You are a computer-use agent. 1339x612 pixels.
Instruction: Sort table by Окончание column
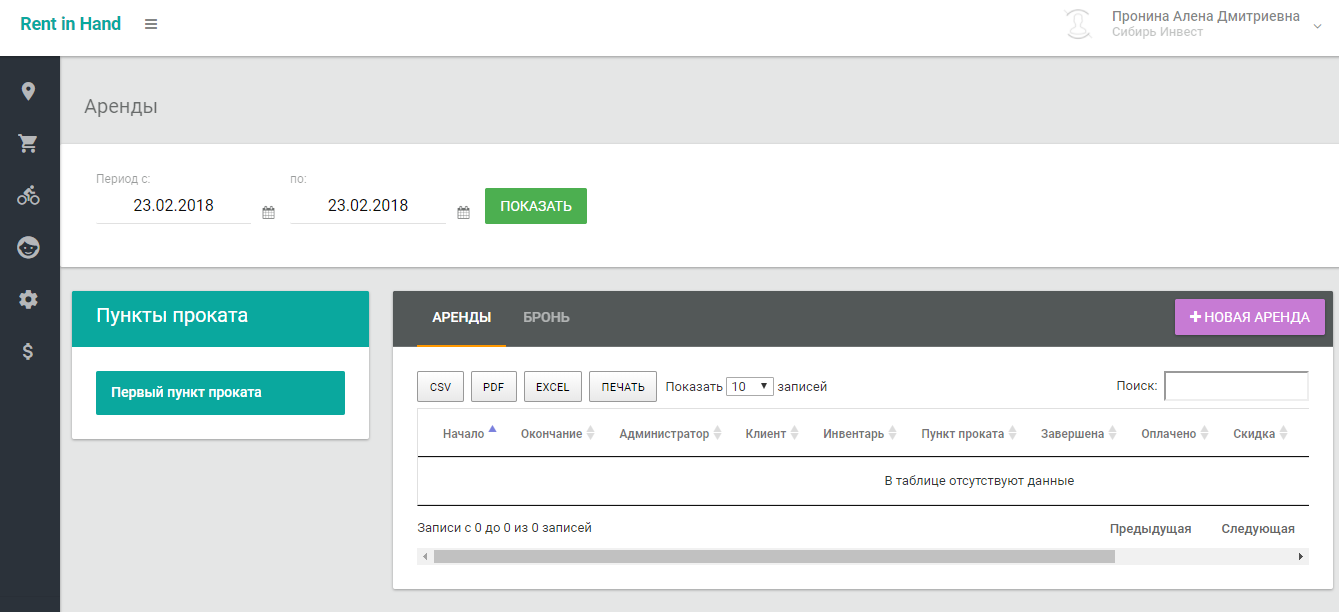[x=558, y=433]
